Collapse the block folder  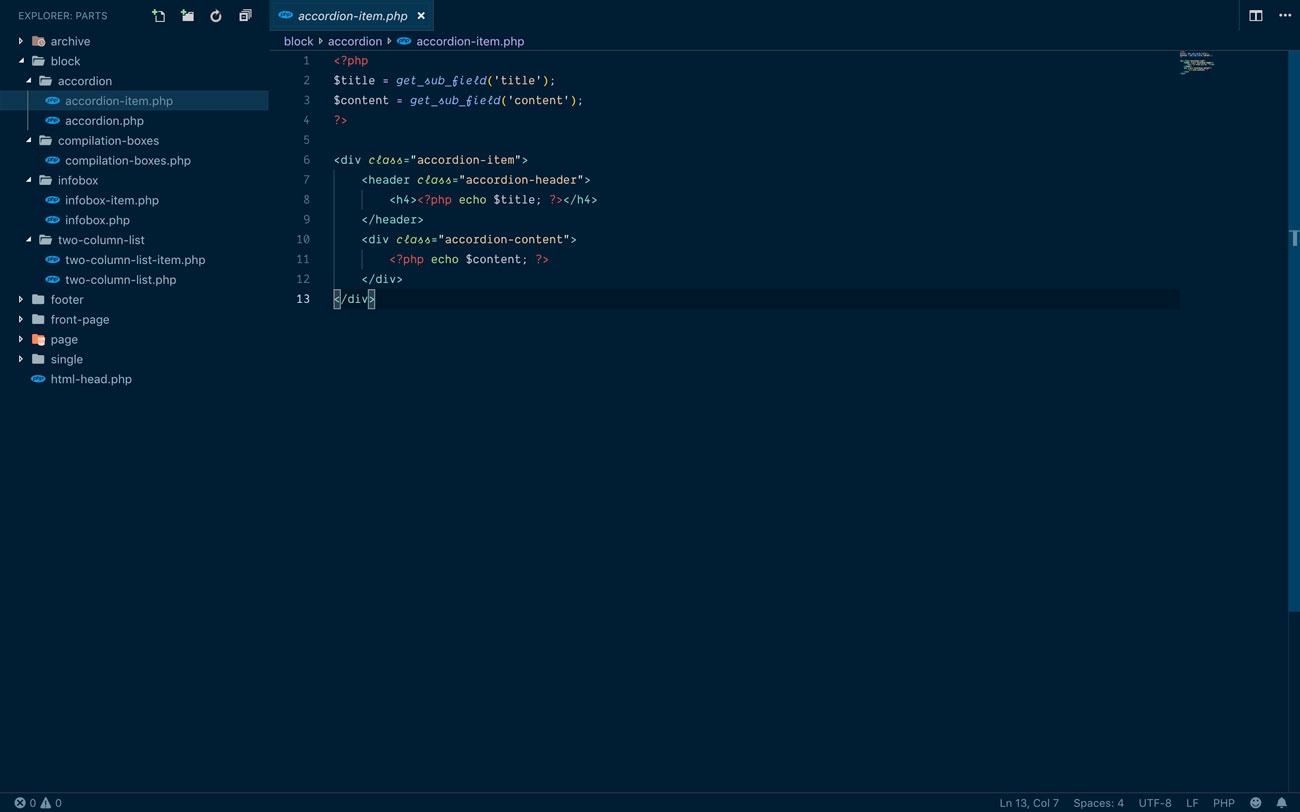(21, 61)
